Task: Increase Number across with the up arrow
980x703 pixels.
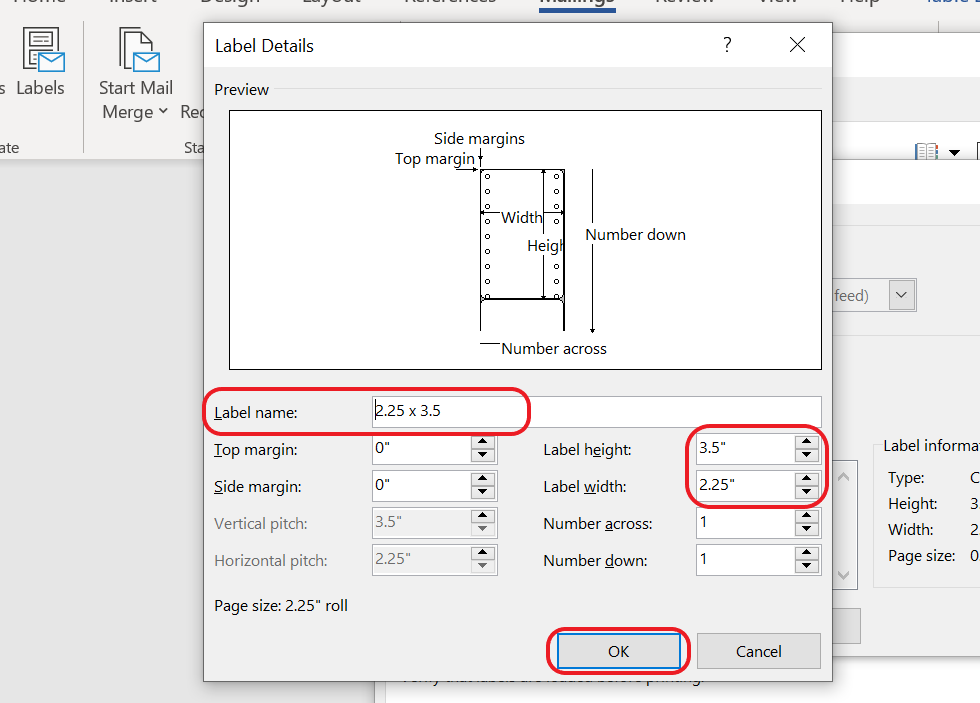Action: click(x=807, y=516)
